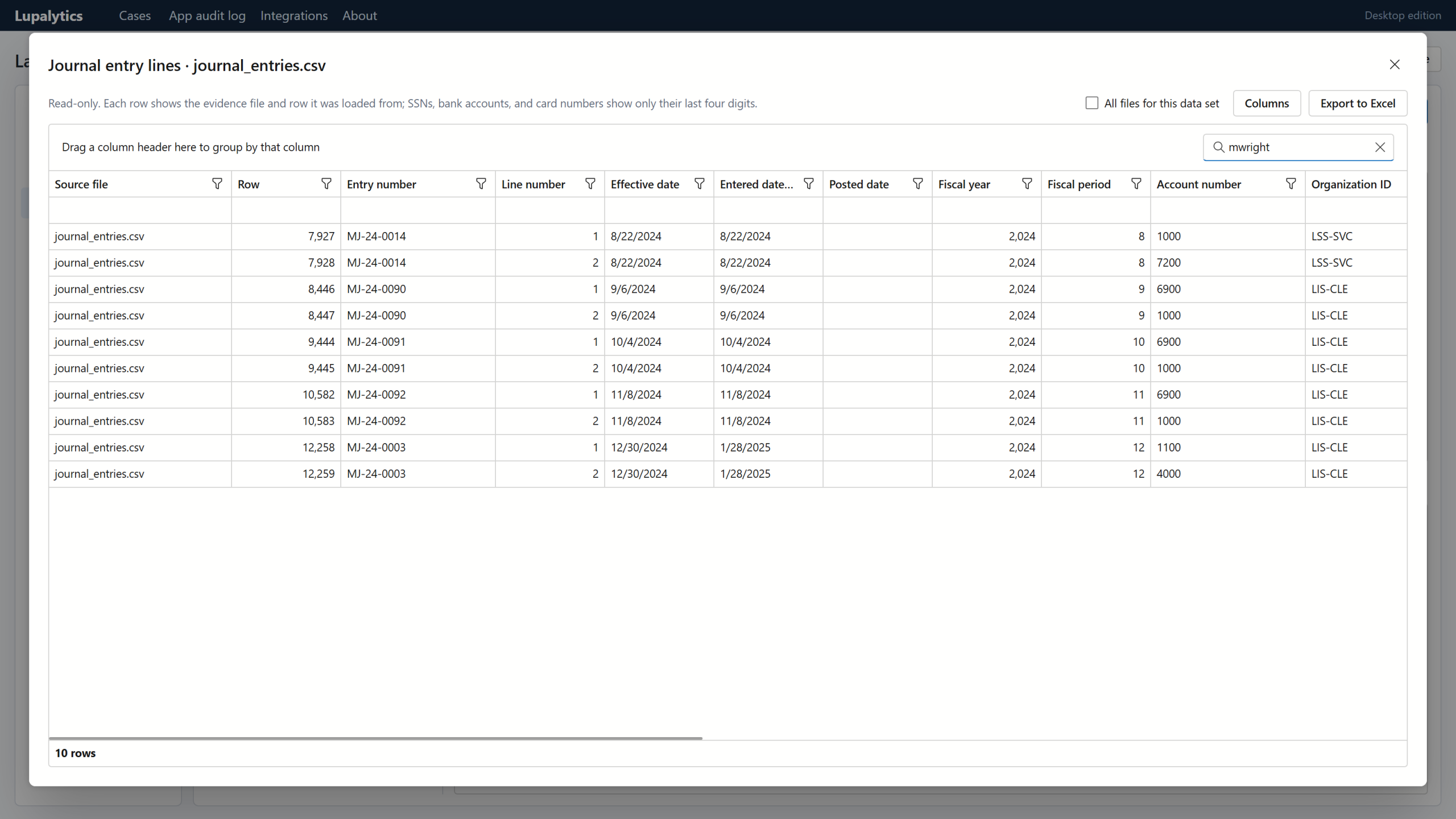Click the horizontal scrollbar of the grid
1456x819 pixels.
(x=375, y=738)
